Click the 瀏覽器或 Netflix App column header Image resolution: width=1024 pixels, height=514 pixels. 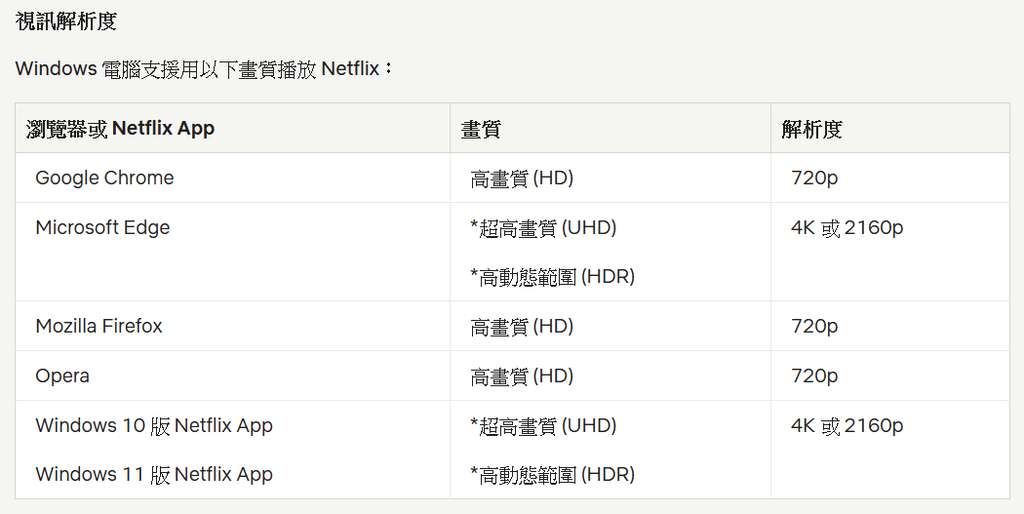[x=120, y=128]
